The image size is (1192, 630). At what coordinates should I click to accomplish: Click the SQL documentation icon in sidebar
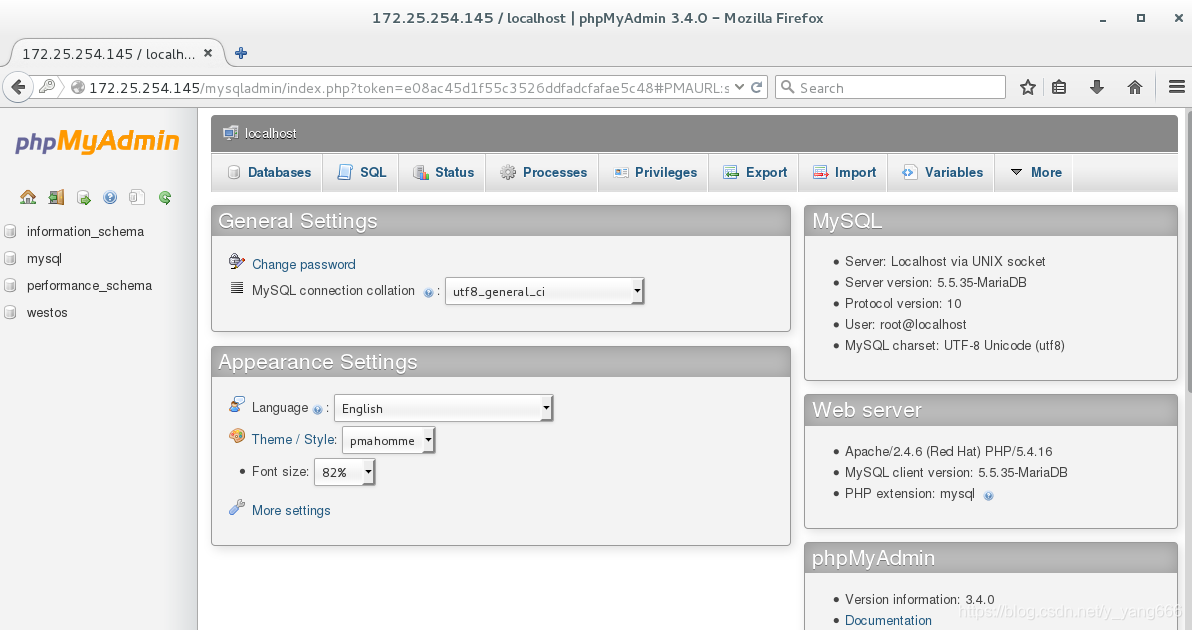point(137,198)
